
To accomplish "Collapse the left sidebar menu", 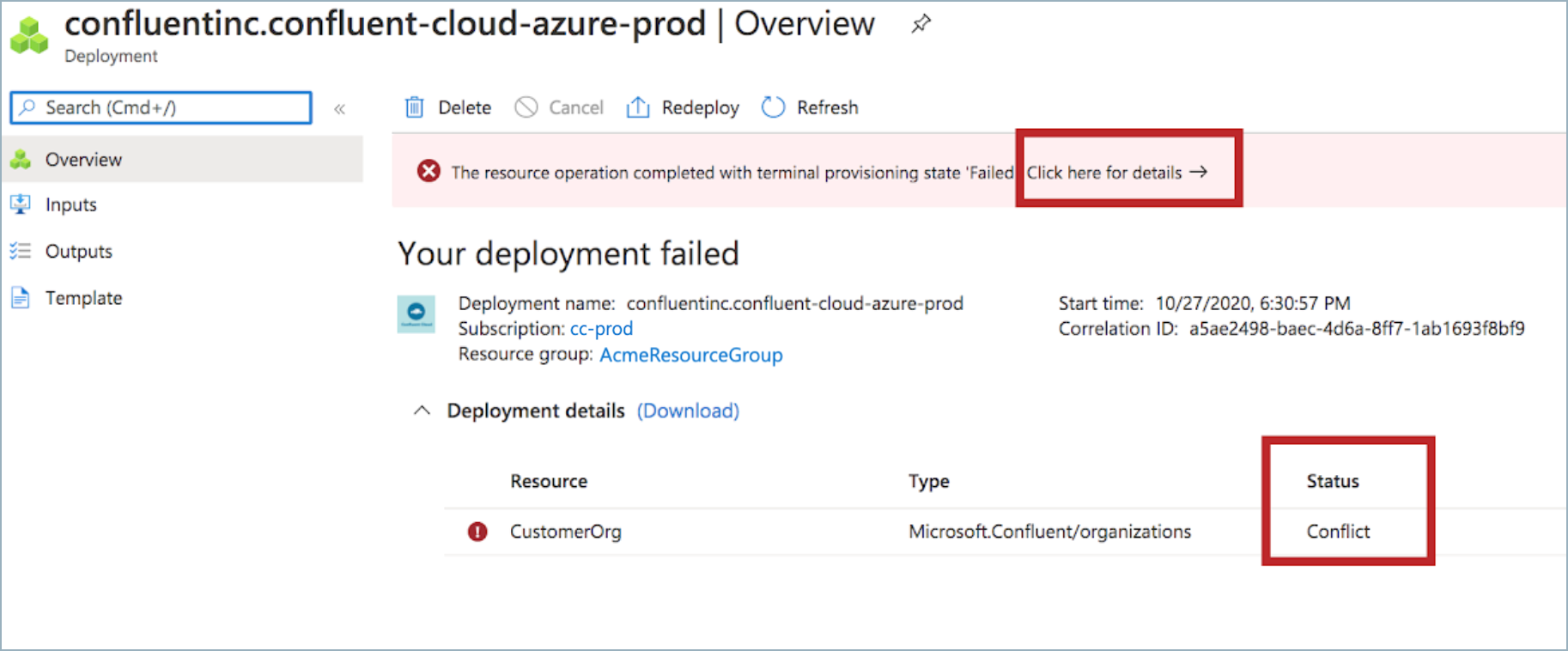I will [340, 108].
